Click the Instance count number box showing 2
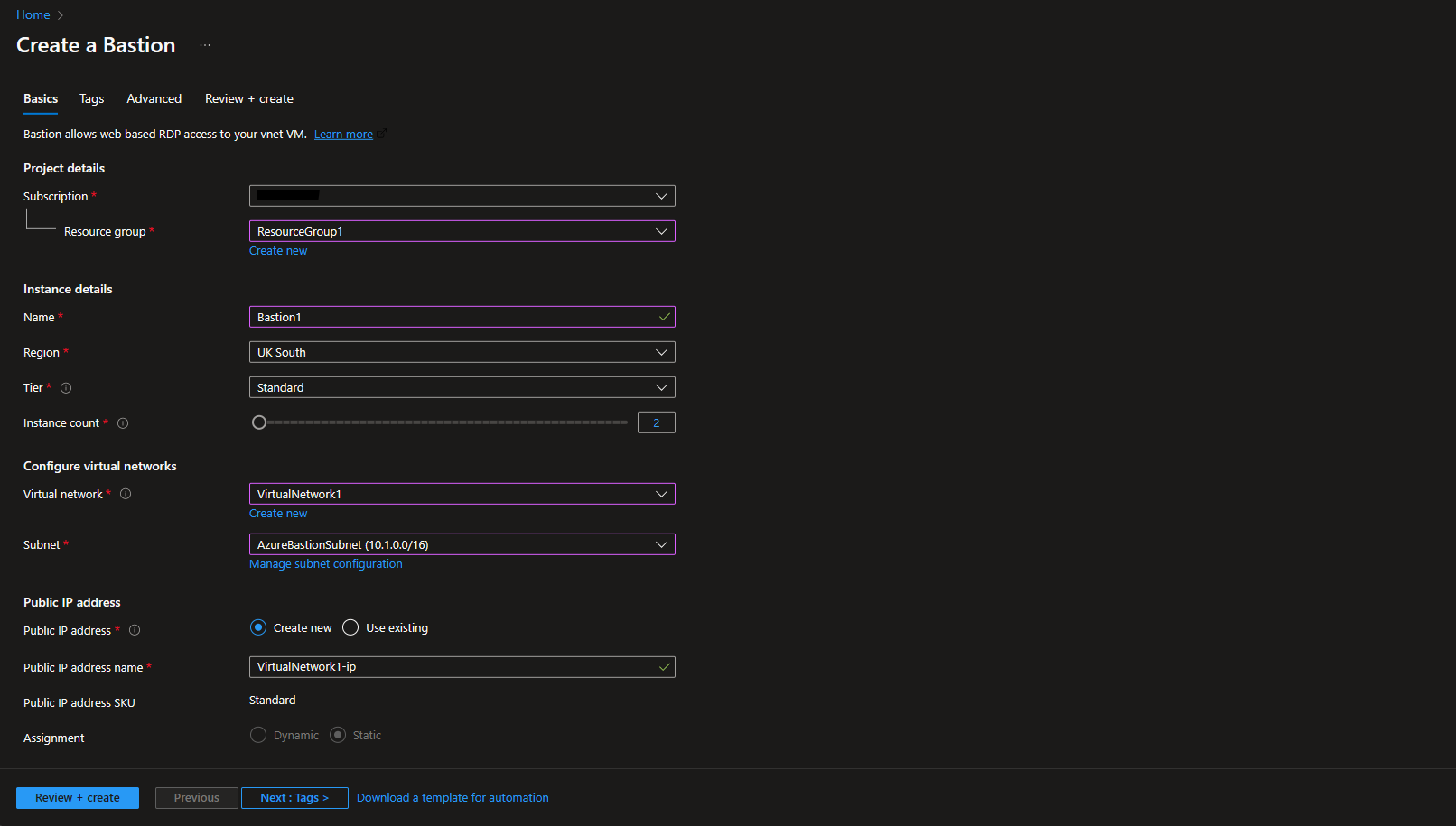This screenshot has width=1456, height=826. pyautogui.click(x=657, y=422)
